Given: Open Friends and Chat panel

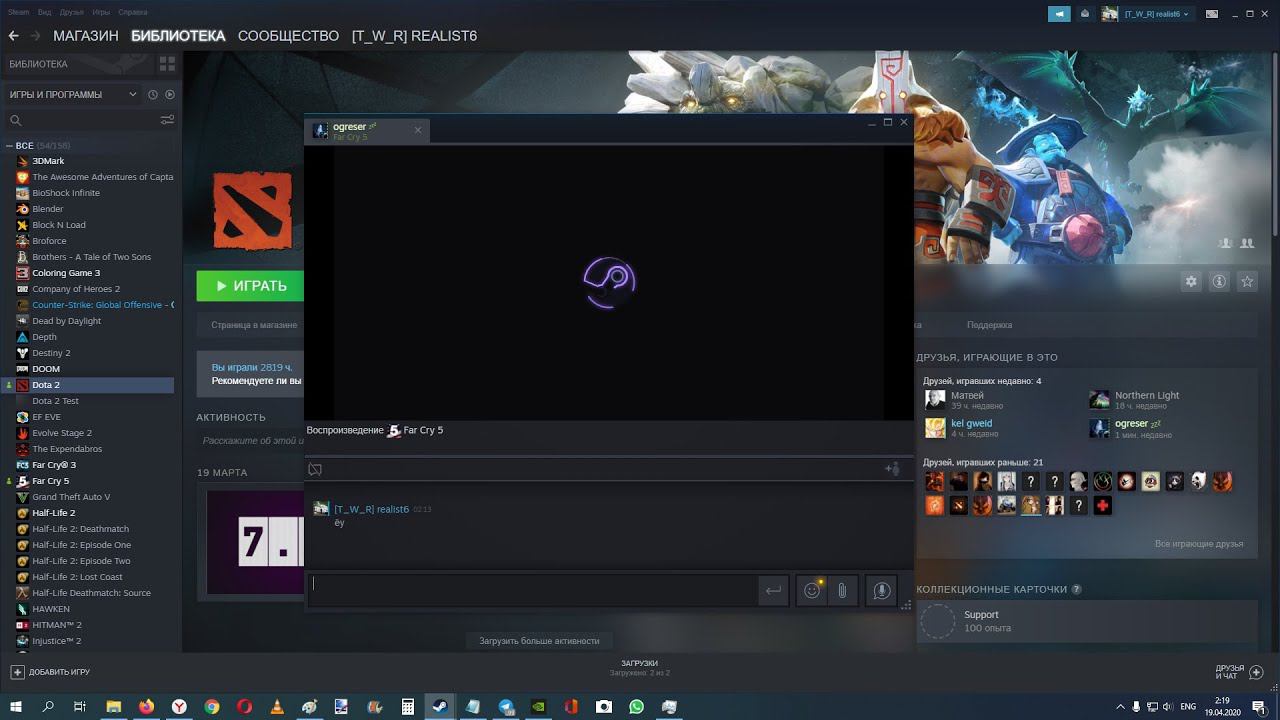Looking at the screenshot, I should [x=1239, y=672].
